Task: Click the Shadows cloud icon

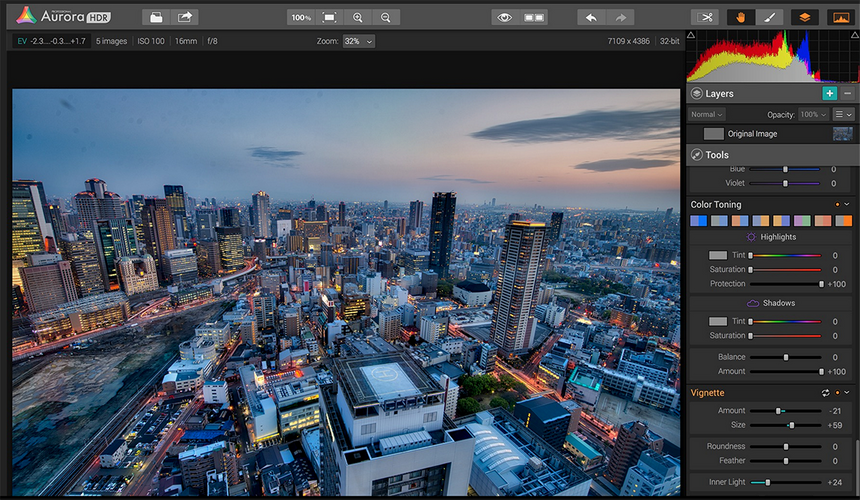Action: point(752,303)
